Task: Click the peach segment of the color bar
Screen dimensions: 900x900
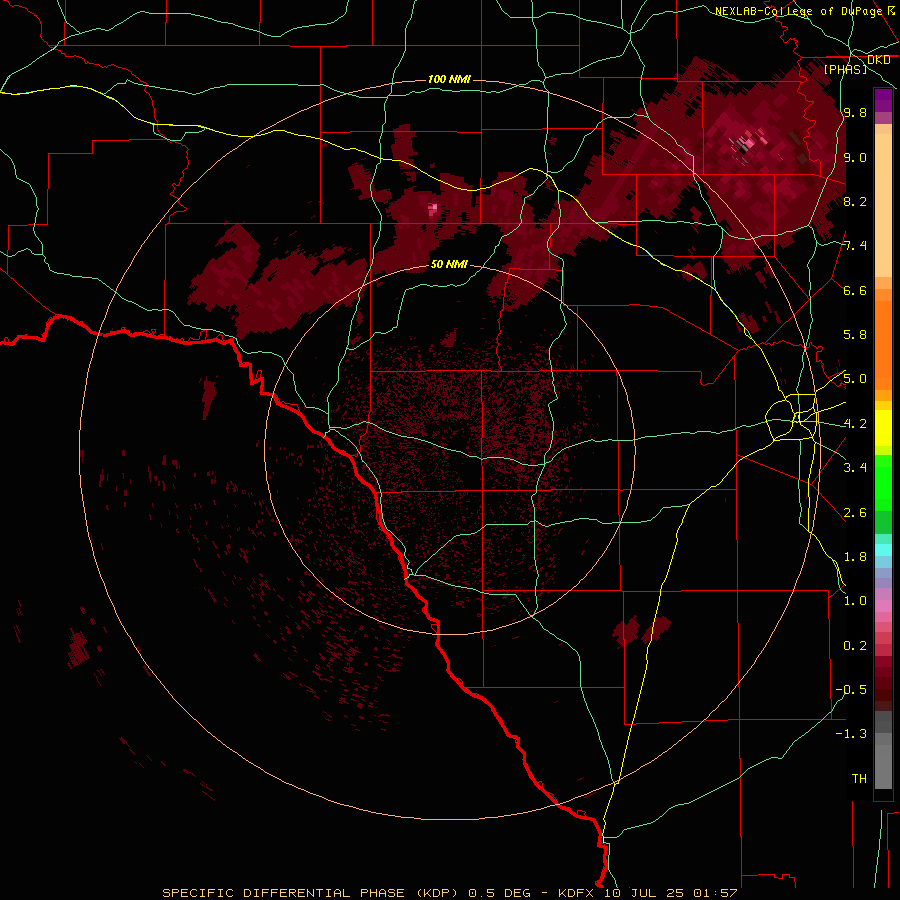Action: 883,205
